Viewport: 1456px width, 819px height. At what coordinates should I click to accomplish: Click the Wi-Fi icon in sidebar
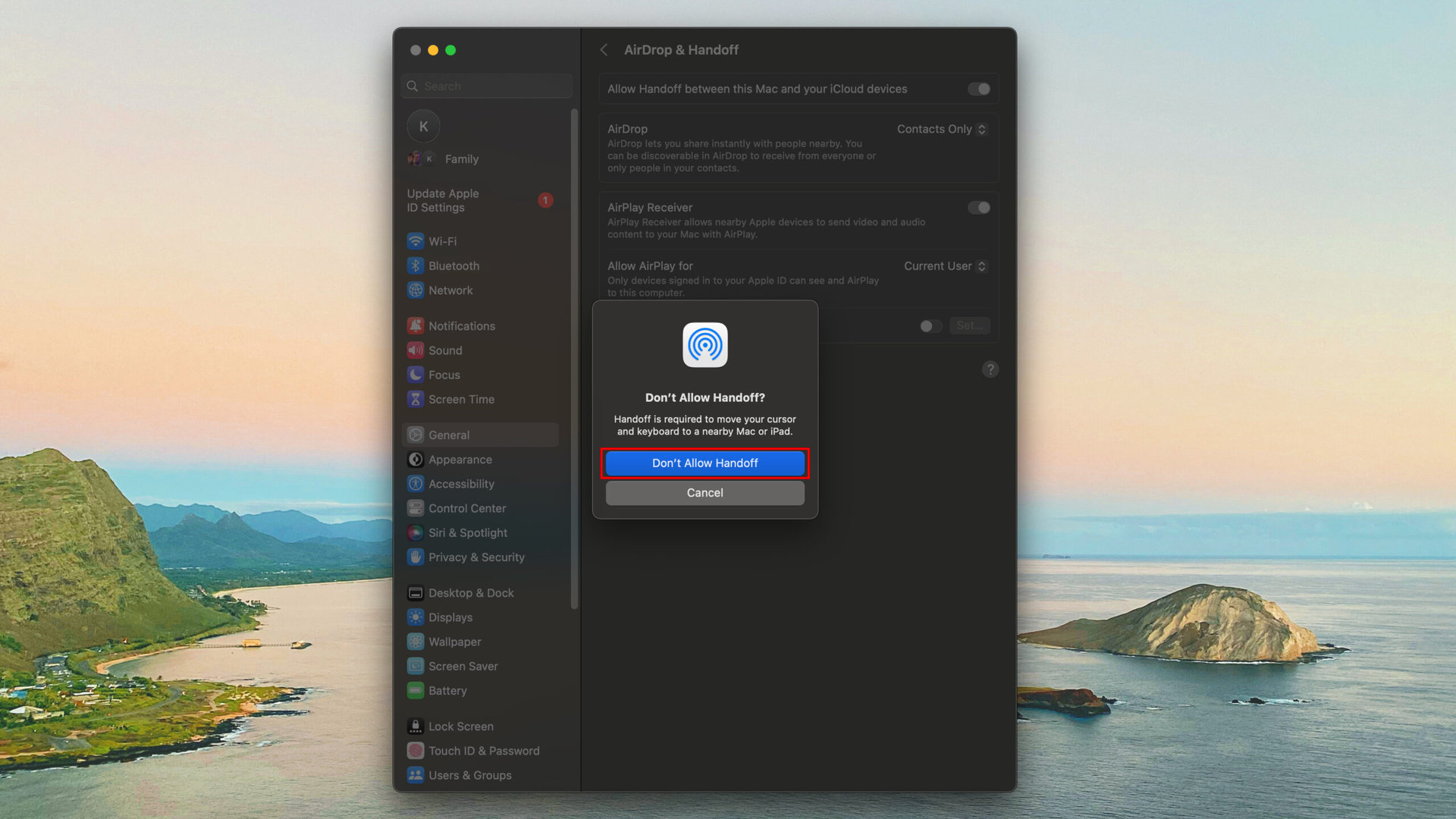pos(416,241)
